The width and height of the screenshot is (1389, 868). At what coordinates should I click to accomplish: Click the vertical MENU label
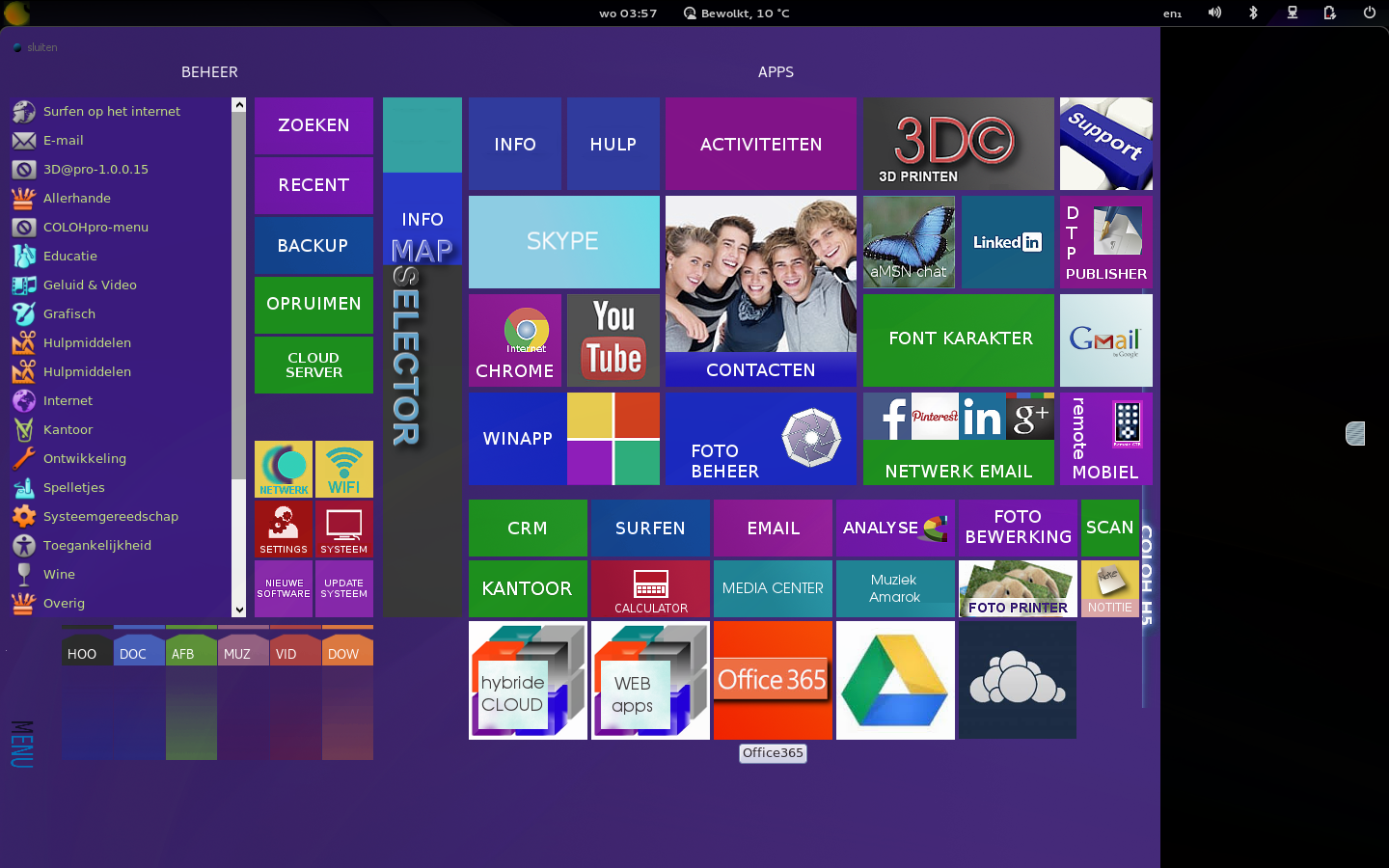(21, 745)
